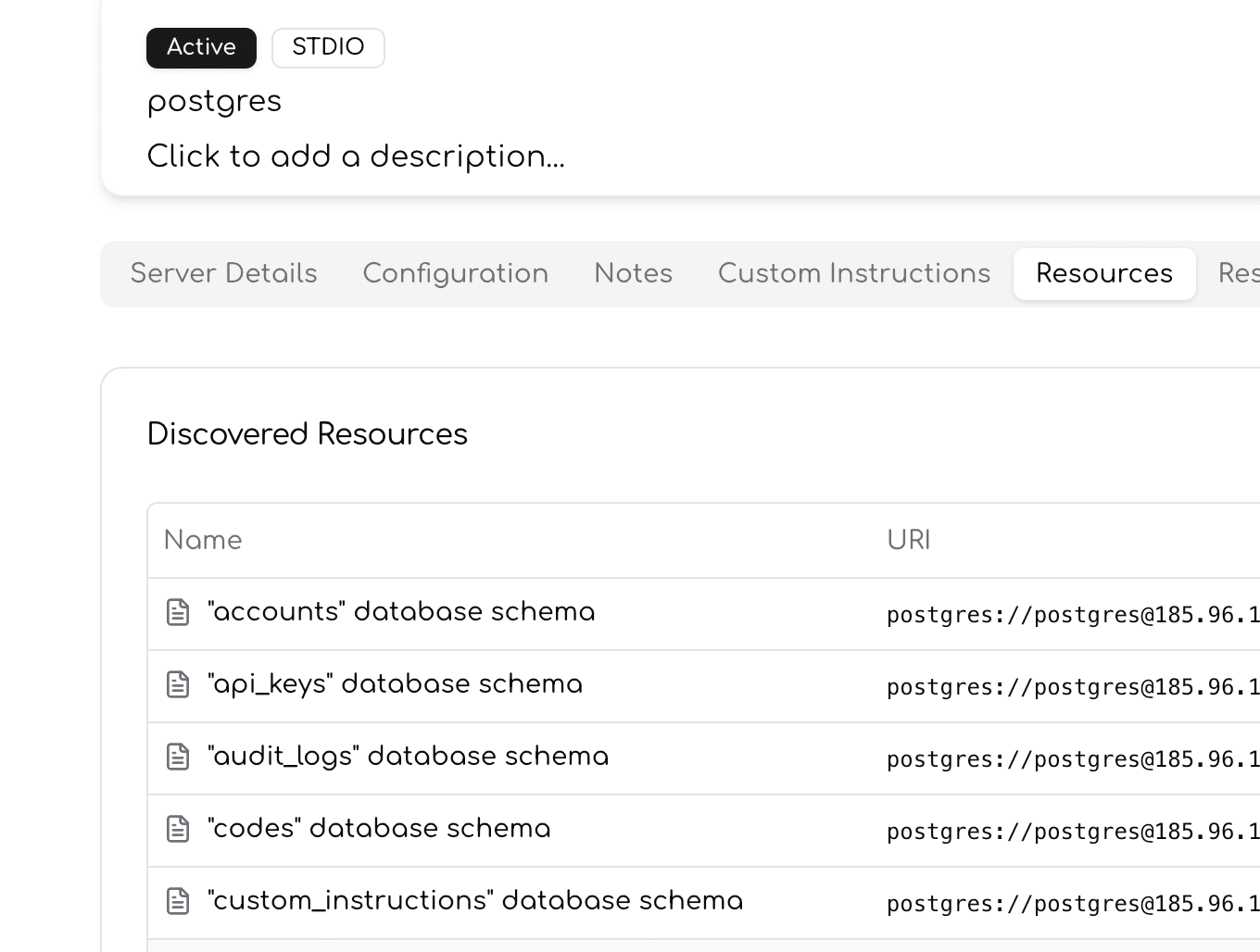Click the postgres server name
This screenshot has height=952, width=1260.
click(214, 102)
